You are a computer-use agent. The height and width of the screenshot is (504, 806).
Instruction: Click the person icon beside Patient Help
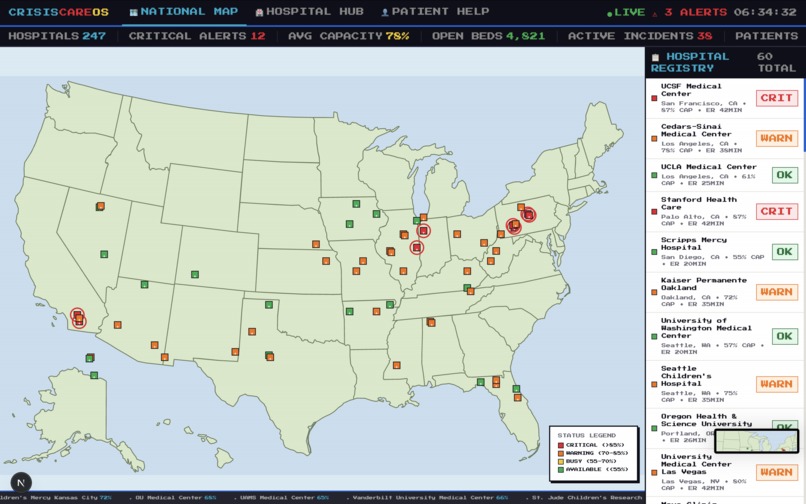coord(384,12)
